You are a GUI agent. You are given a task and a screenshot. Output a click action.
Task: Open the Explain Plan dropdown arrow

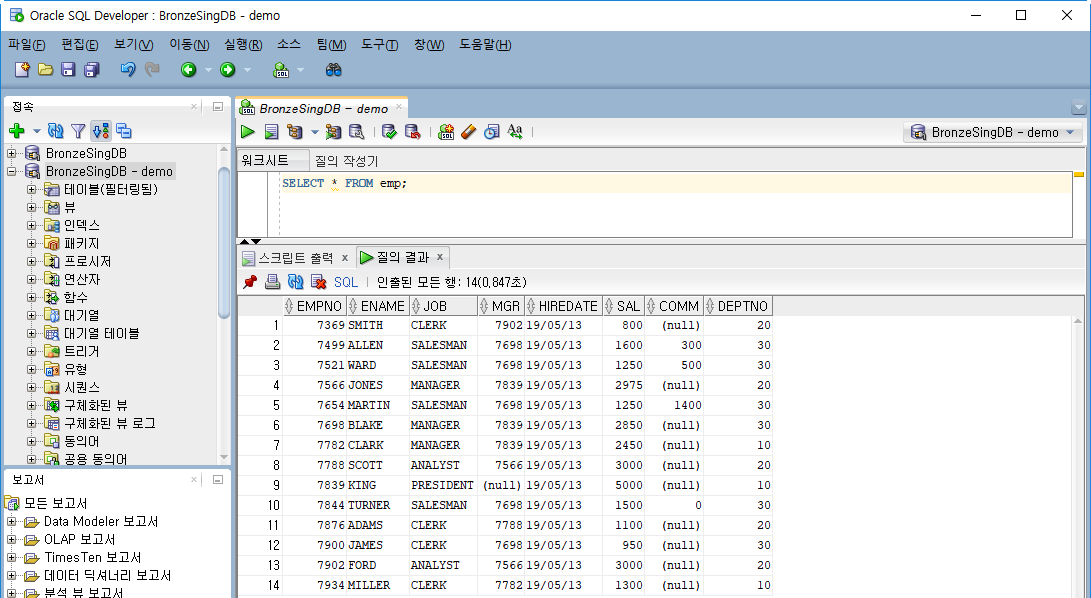(314, 132)
